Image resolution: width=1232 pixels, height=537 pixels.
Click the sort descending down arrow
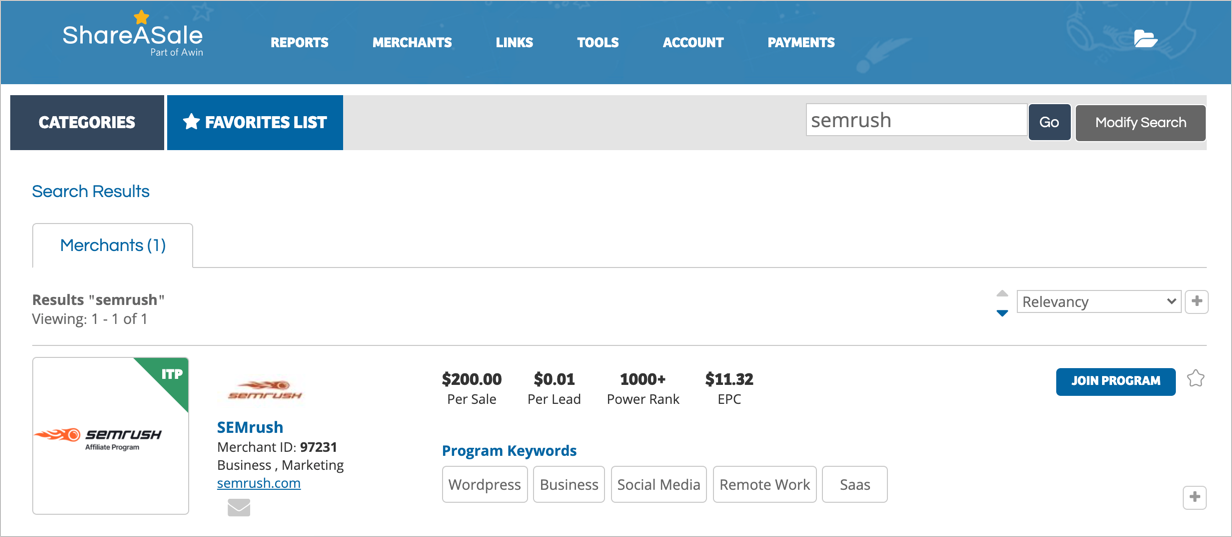click(x=1002, y=313)
